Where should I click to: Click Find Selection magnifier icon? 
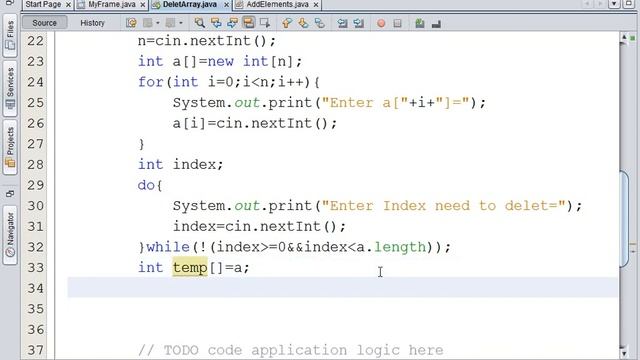[200, 23]
